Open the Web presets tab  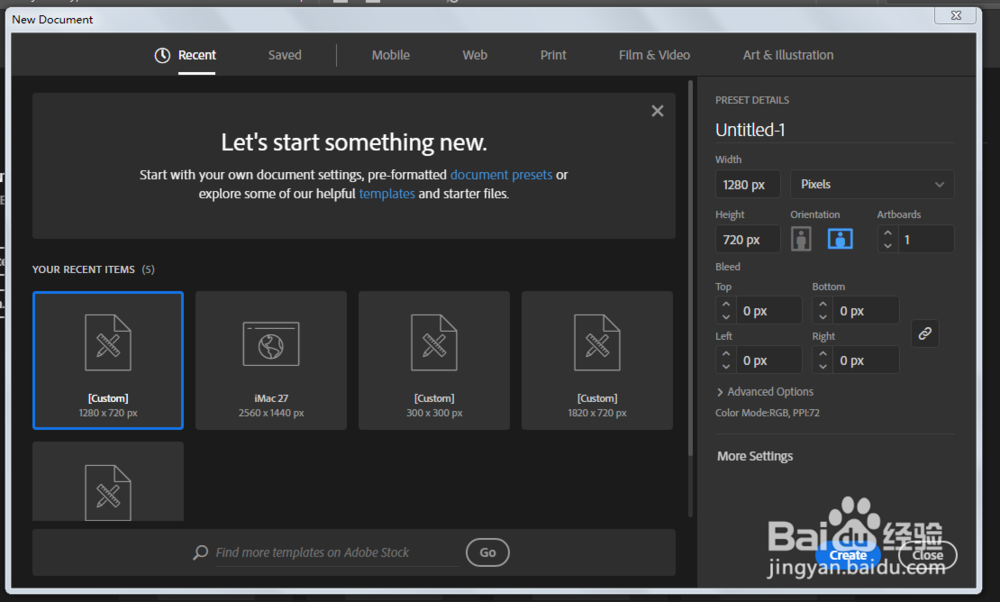click(474, 55)
